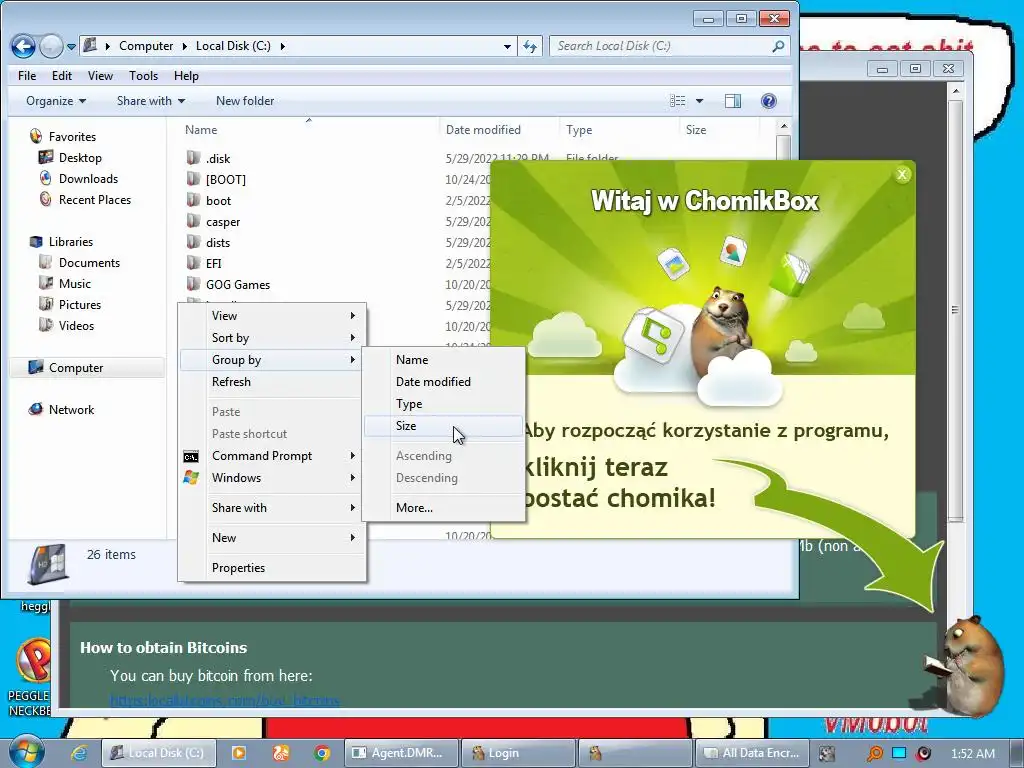
Task: Group files by Name
Action: point(443,360)
